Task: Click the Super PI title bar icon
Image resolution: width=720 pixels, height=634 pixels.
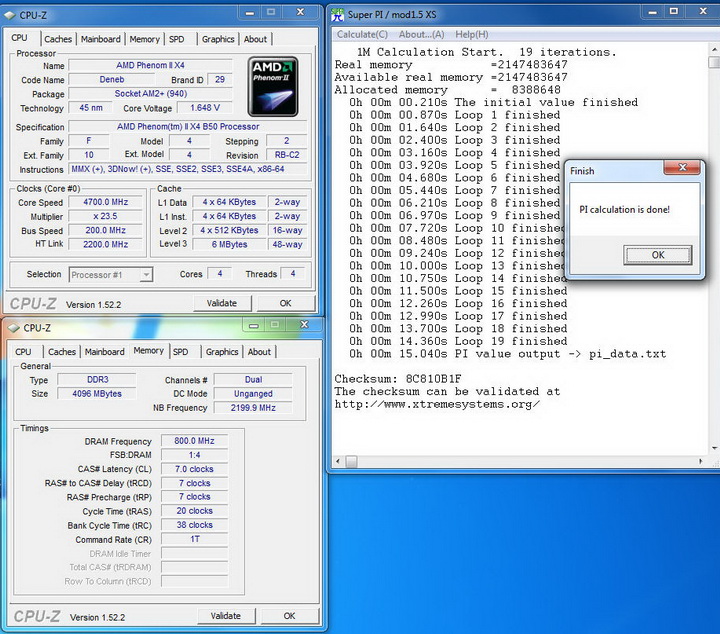Action: click(337, 13)
